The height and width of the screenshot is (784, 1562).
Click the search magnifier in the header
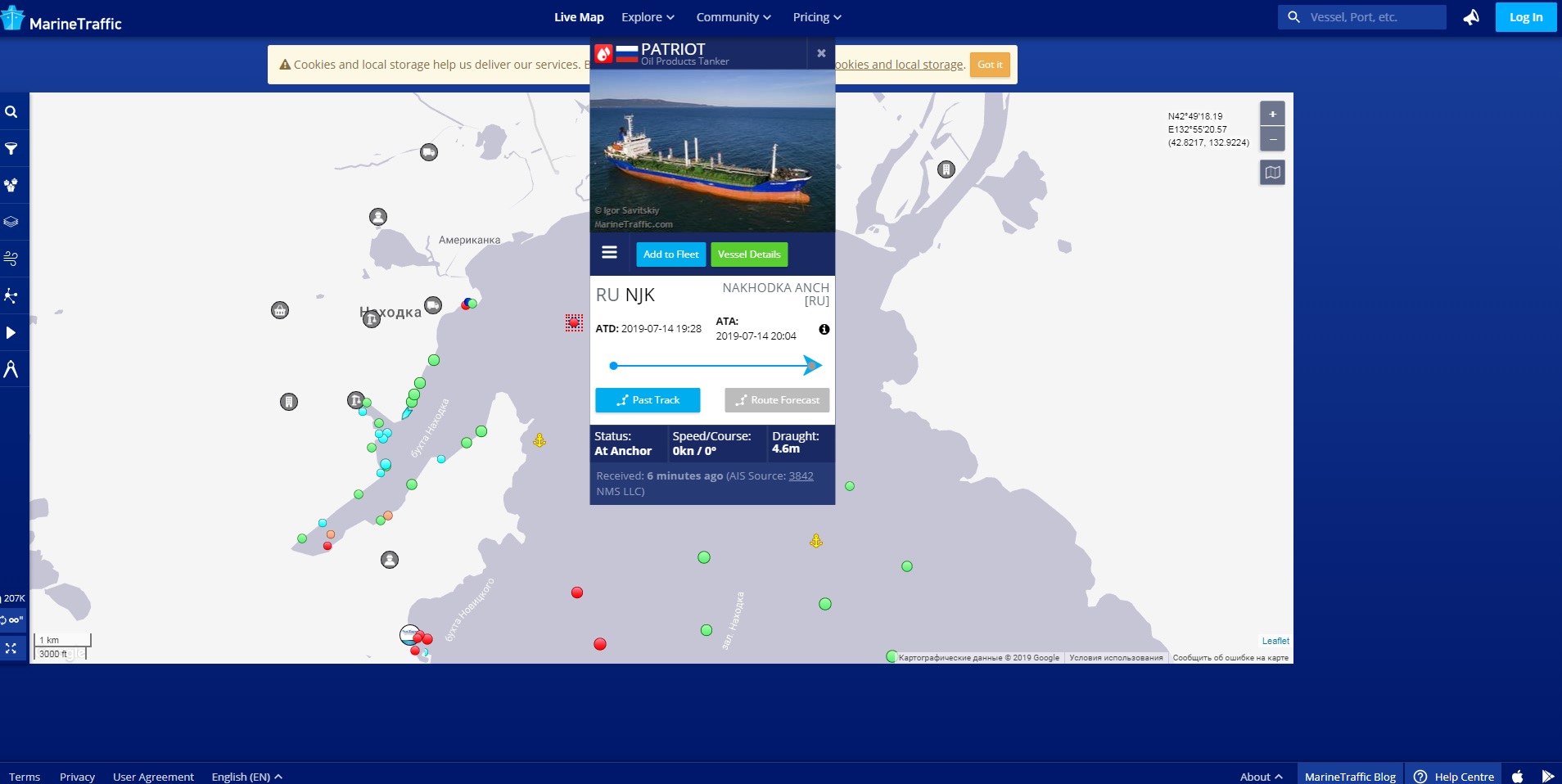1293,17
